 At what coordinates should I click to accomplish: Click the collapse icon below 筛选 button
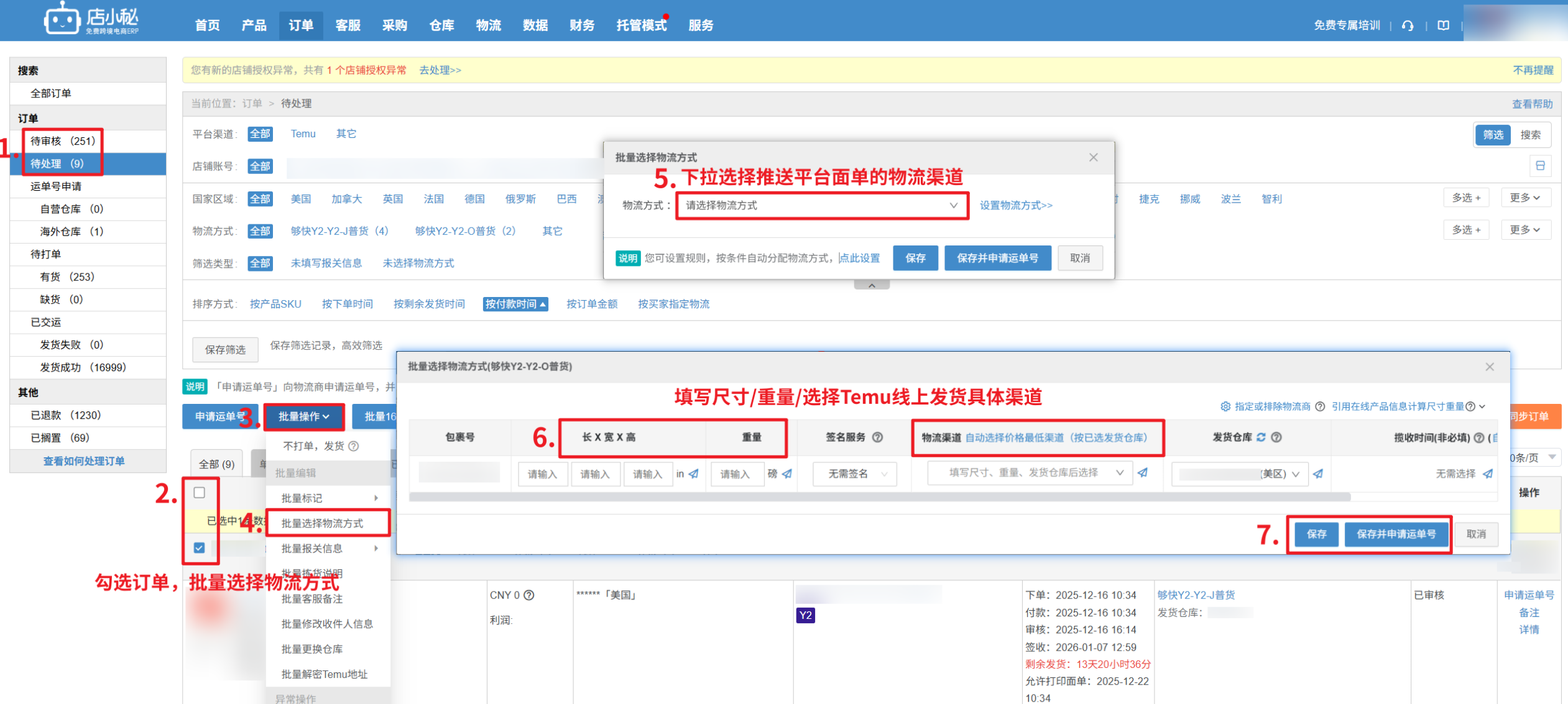click(x=1540, y=166)
